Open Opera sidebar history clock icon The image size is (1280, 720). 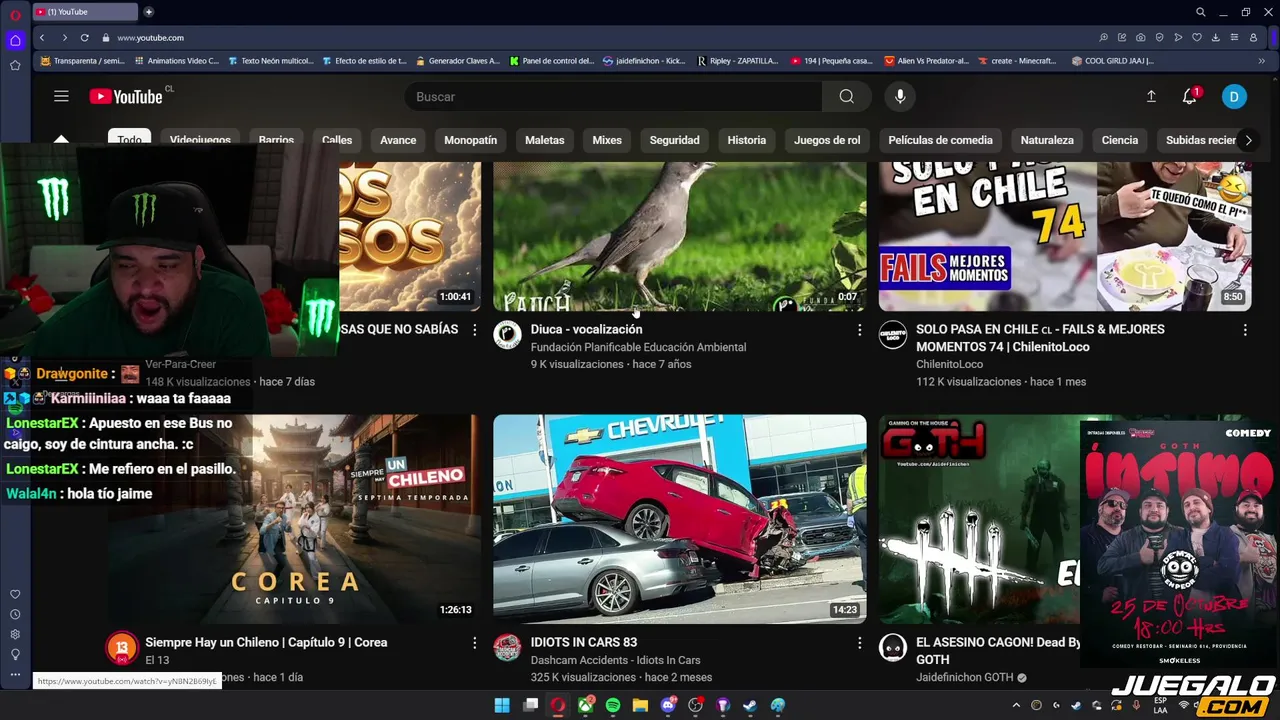(x=15, y=614)
